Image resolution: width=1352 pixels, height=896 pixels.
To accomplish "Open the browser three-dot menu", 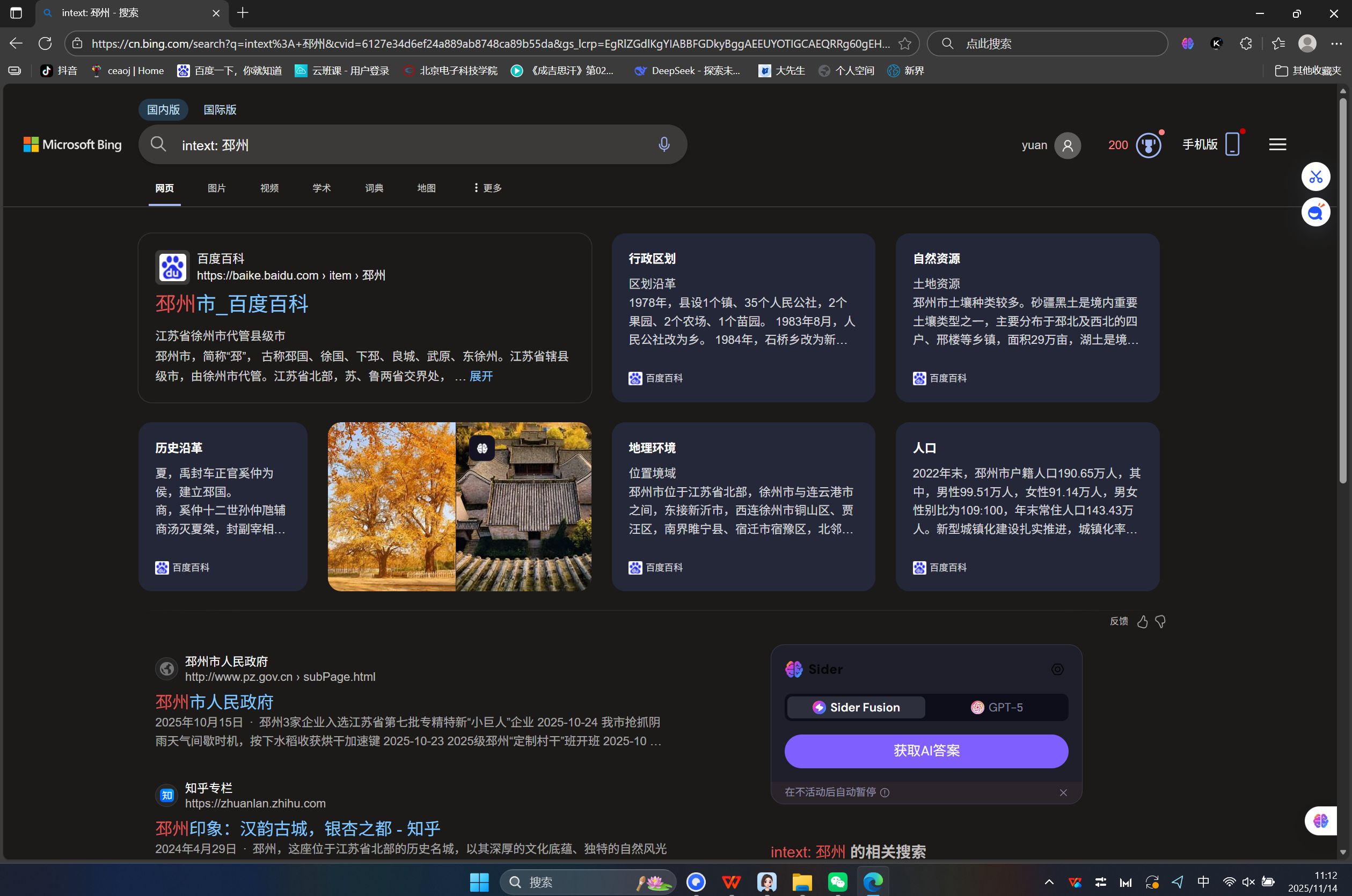I will (x=1336, y=43).
